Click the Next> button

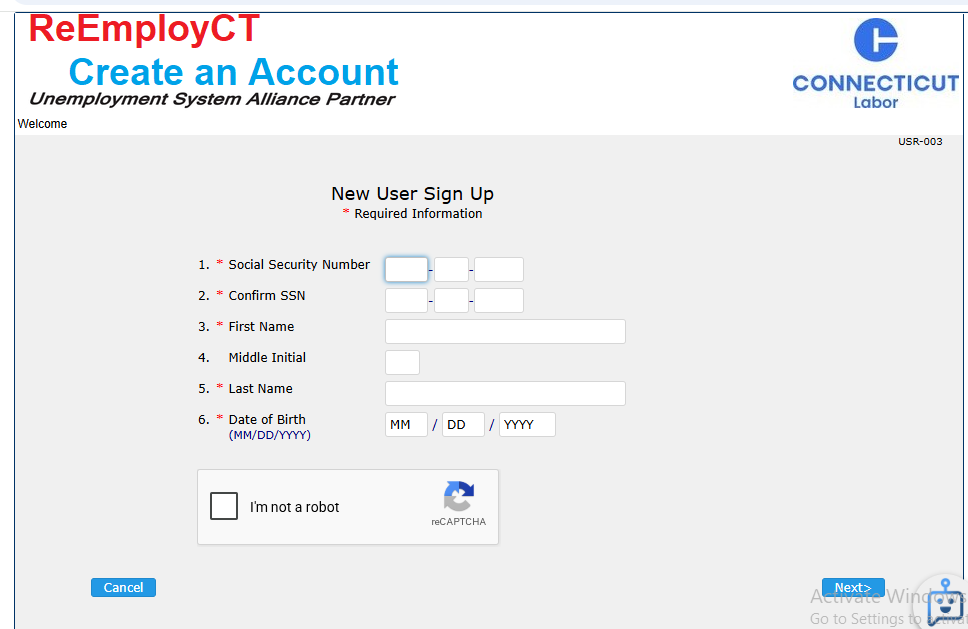853,587
